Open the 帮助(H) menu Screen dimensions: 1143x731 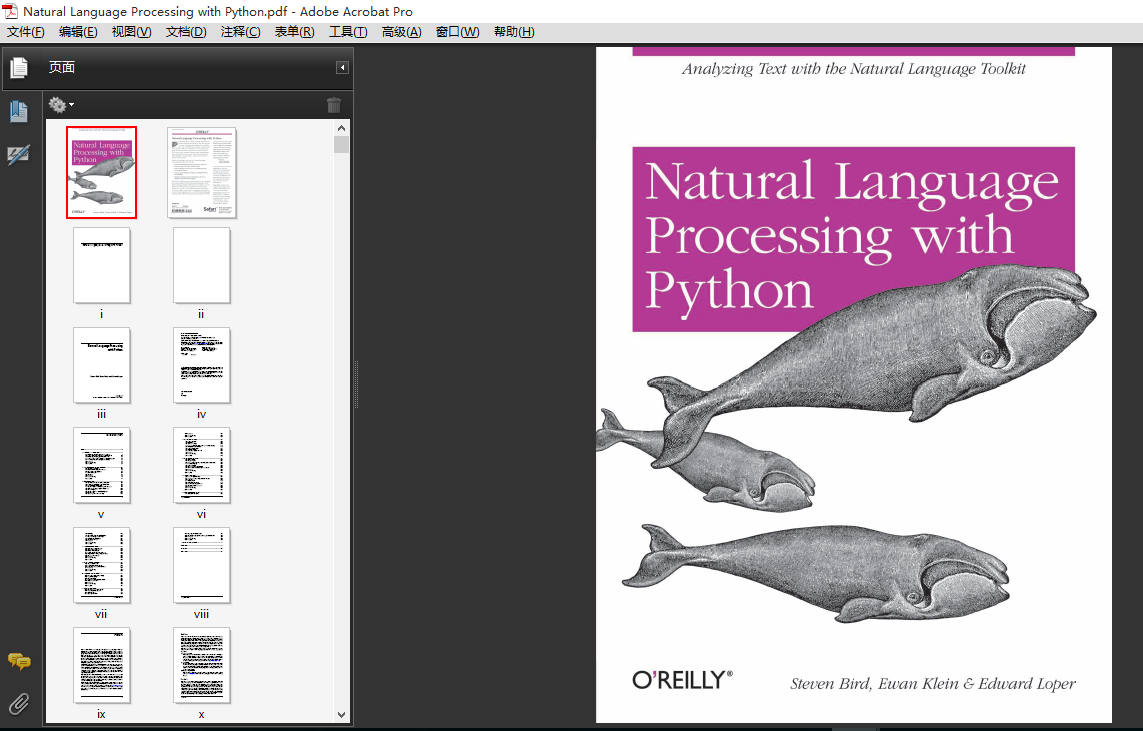(514, 32)
